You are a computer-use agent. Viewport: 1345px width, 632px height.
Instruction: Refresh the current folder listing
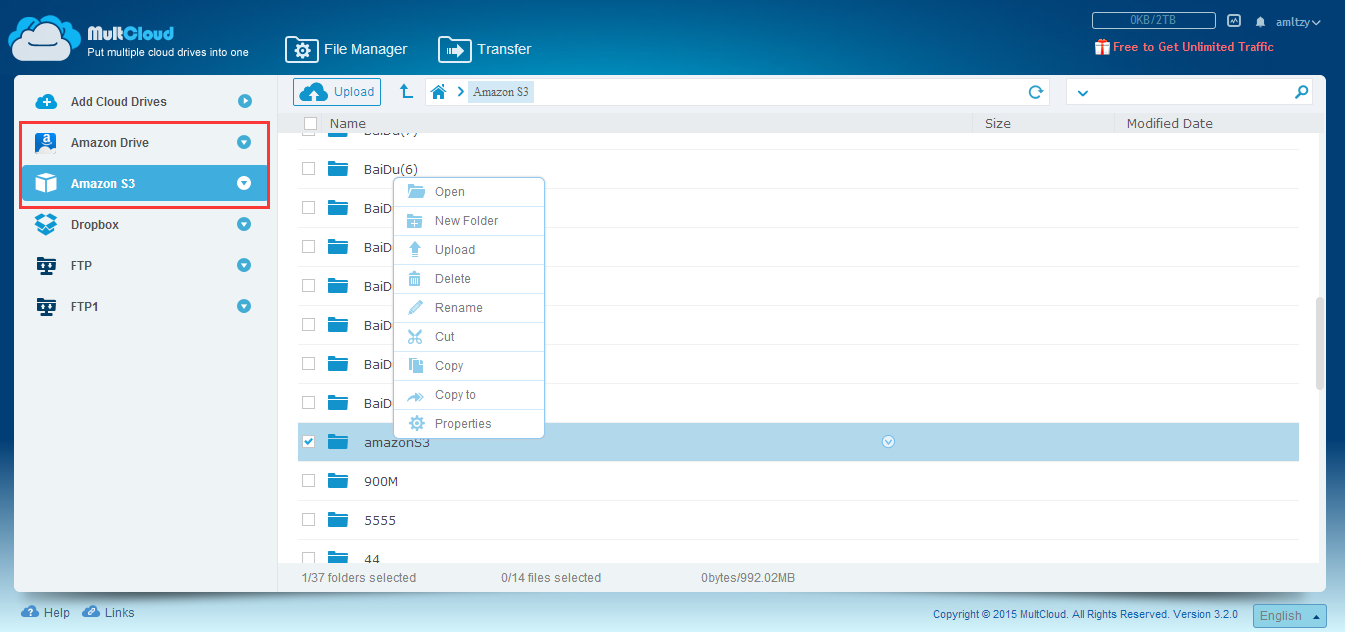pyautogui.click(x=1036, y=92)
